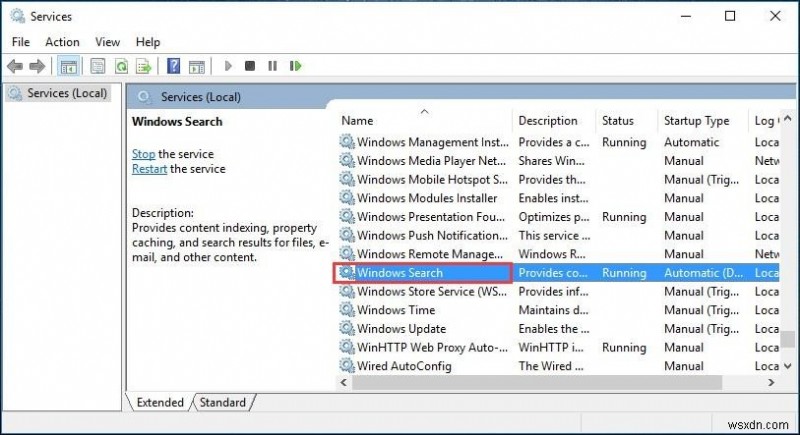Screen dimensions: 800x435
Task: Click gear icon of Windows Push Notification row
Action: pos(347,235)
